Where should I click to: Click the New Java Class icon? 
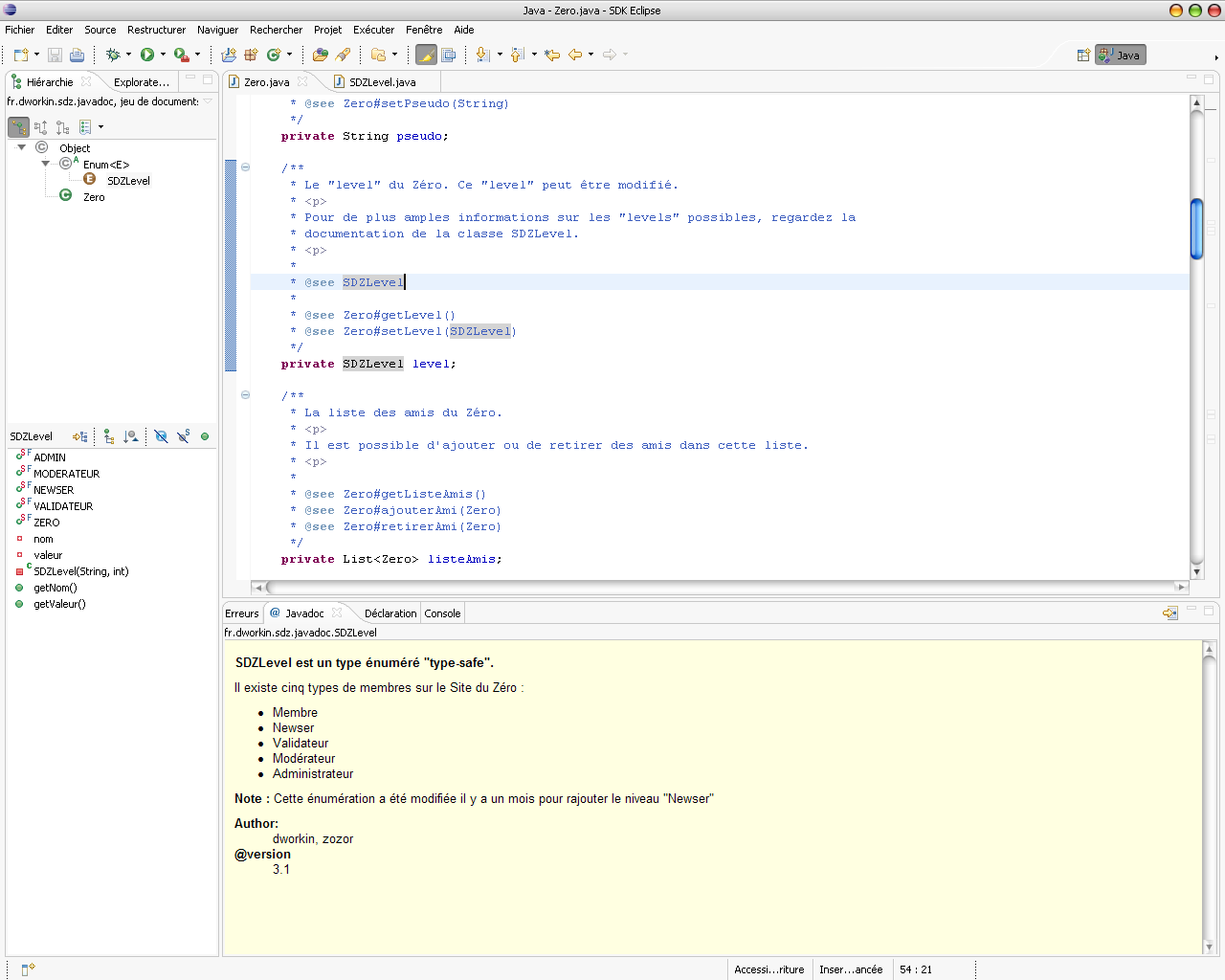pos(274,56)
